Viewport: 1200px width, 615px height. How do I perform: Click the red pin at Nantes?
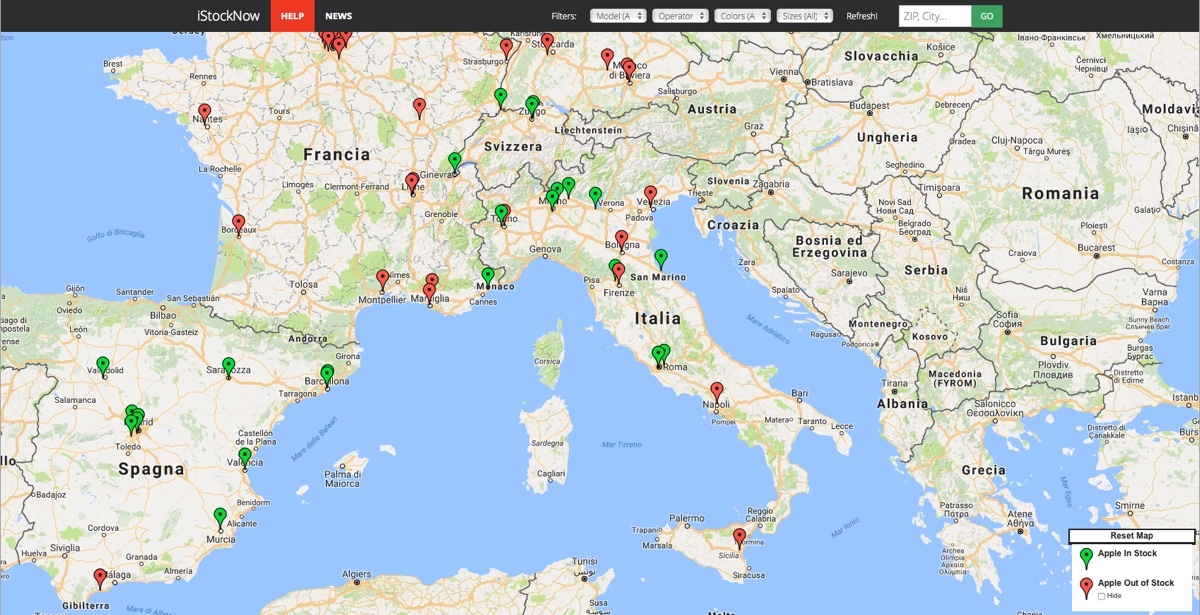tap(204, 113)
